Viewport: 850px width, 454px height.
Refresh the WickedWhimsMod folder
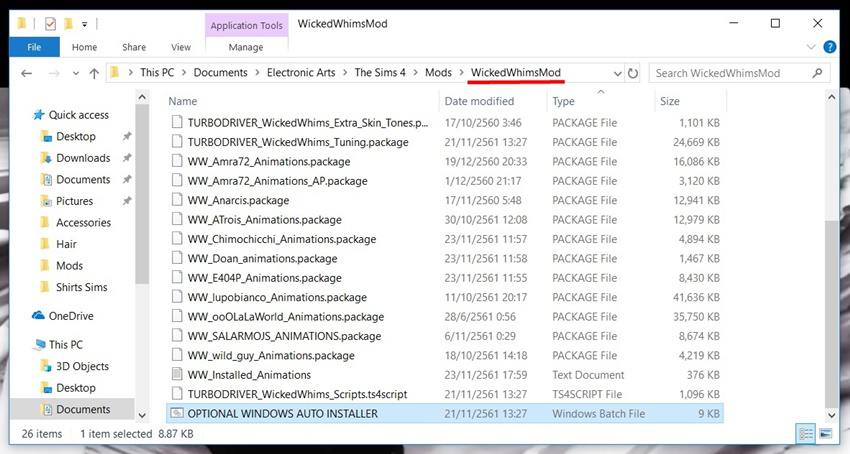[633, 73]
